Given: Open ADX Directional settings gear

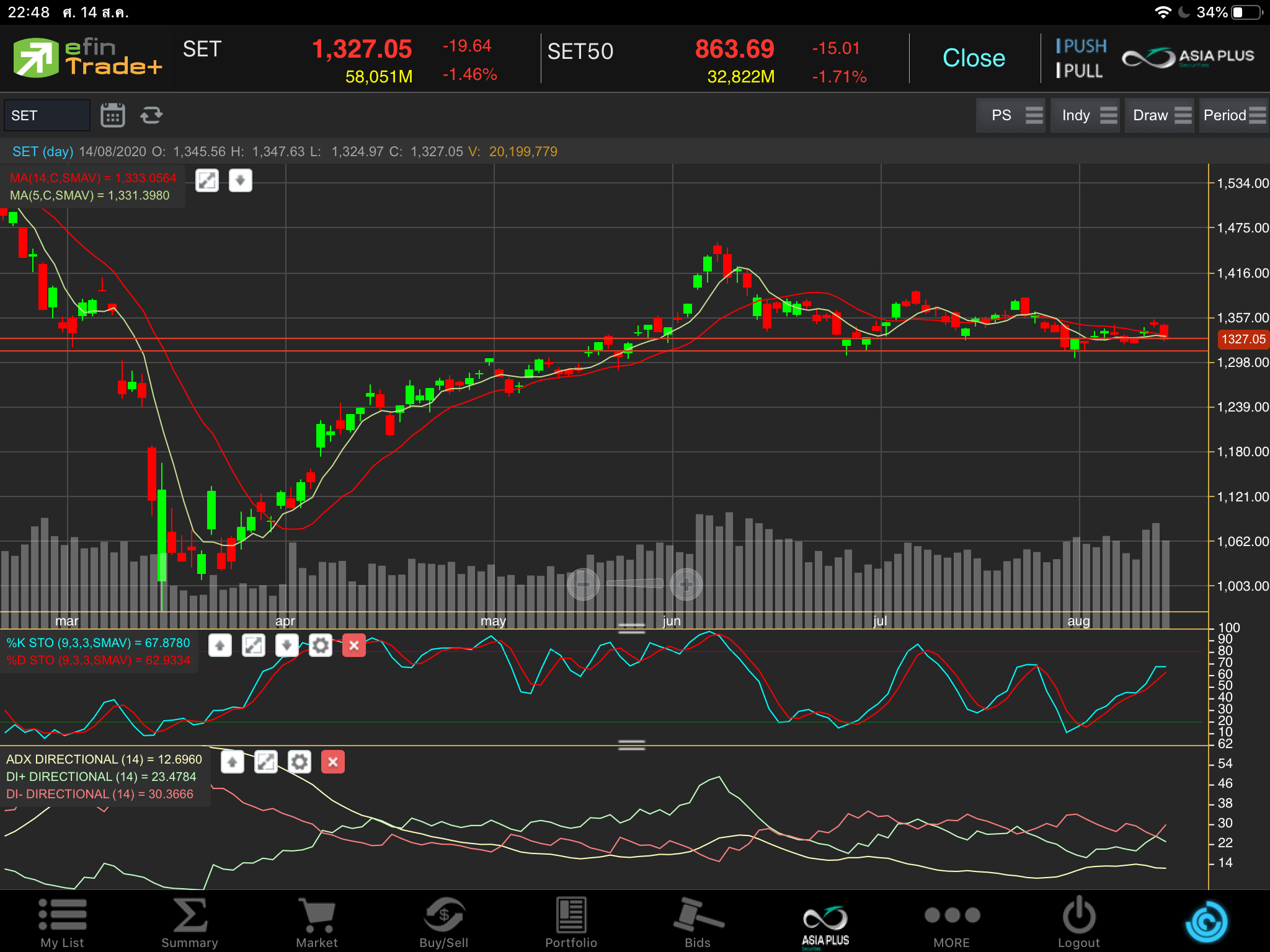Looking at the screenshot, I should (x=300, y=762).
